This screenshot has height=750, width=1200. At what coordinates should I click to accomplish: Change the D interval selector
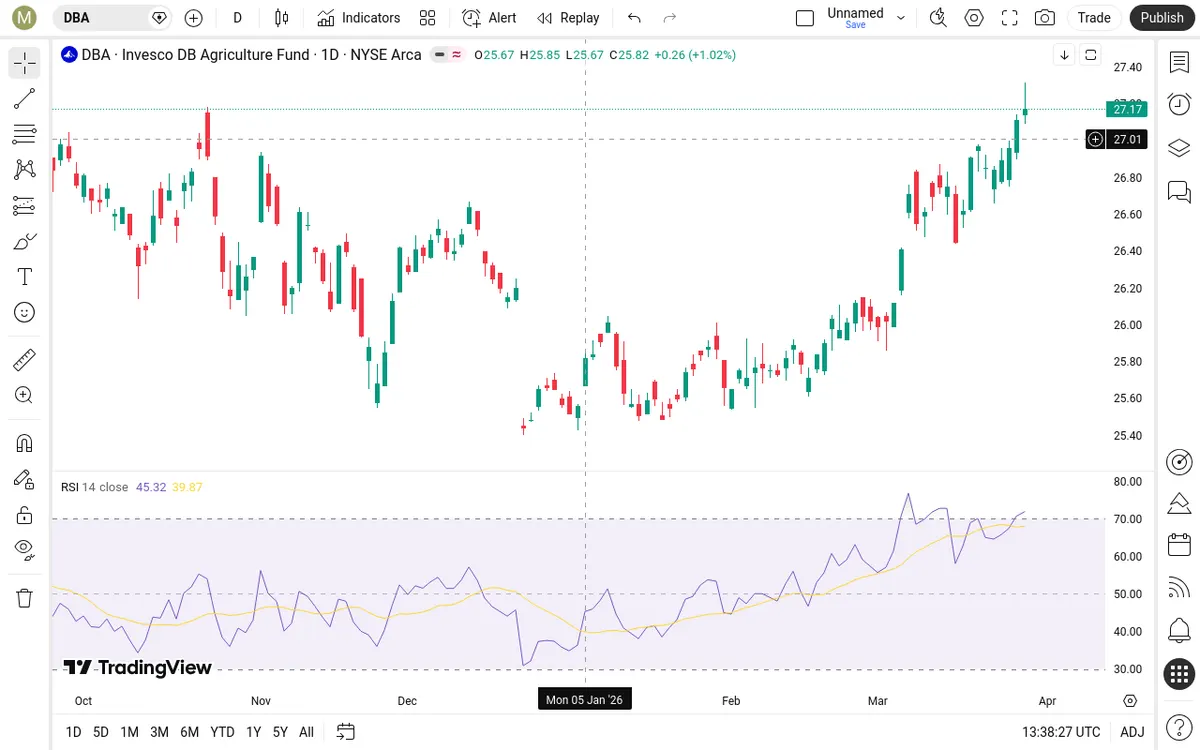(237, 17)
